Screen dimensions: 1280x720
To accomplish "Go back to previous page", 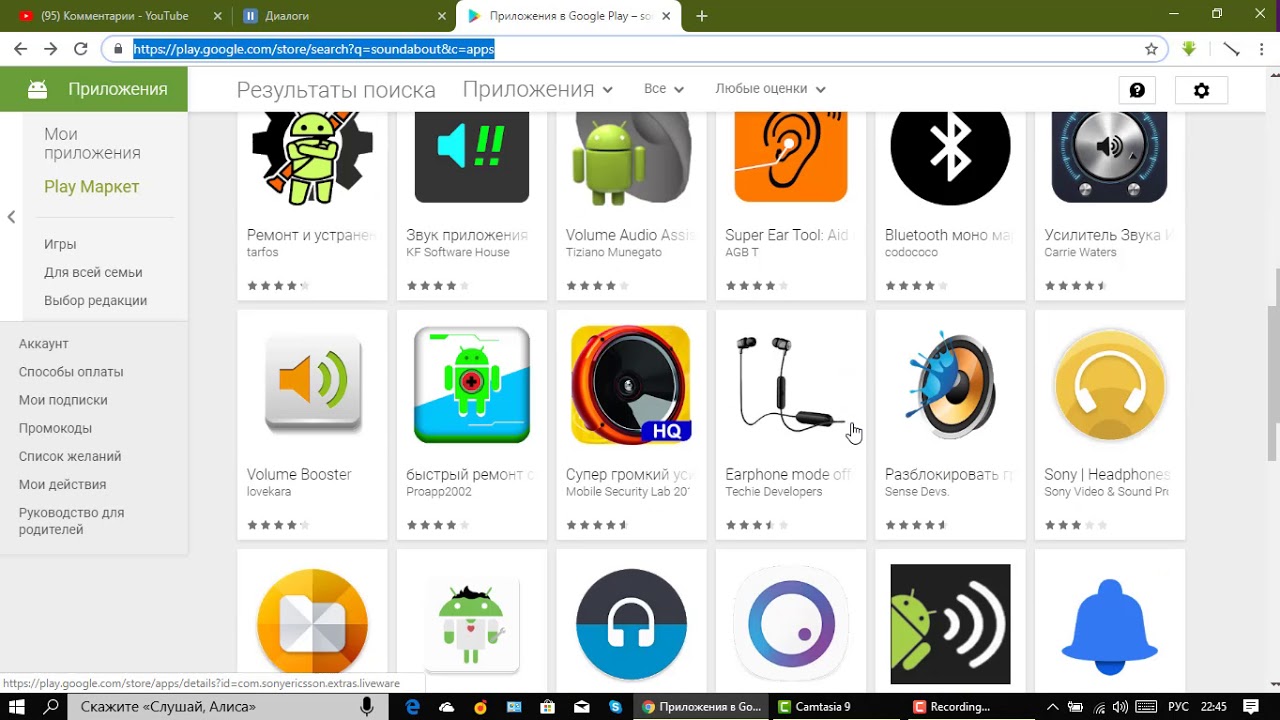I will 20,49.
